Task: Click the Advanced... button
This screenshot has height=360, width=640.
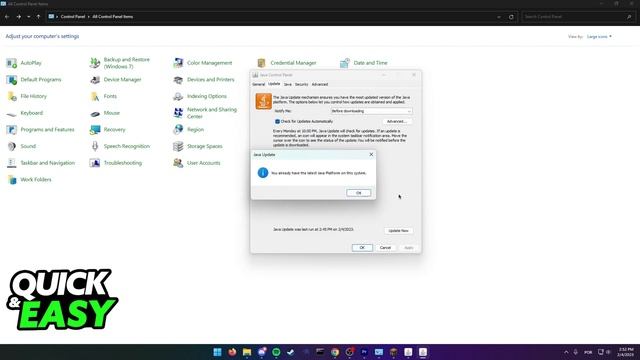Action: coord(397,122)
